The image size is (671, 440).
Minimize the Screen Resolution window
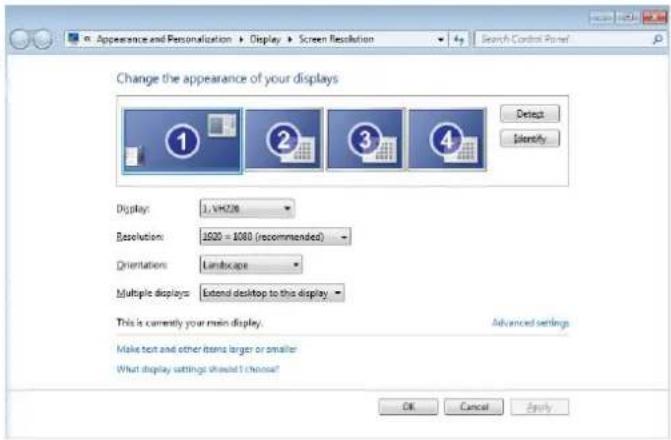click(x=602, y=17)
